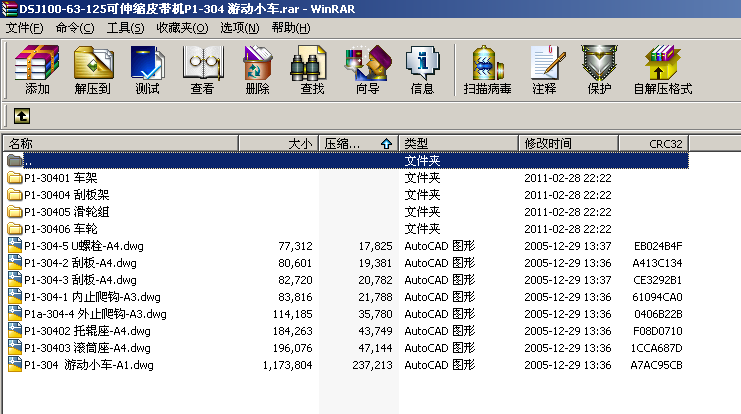This screenshot has width=741, height=414.
Task: Click packed size value 237,213
Action: (x=372, y=365)
